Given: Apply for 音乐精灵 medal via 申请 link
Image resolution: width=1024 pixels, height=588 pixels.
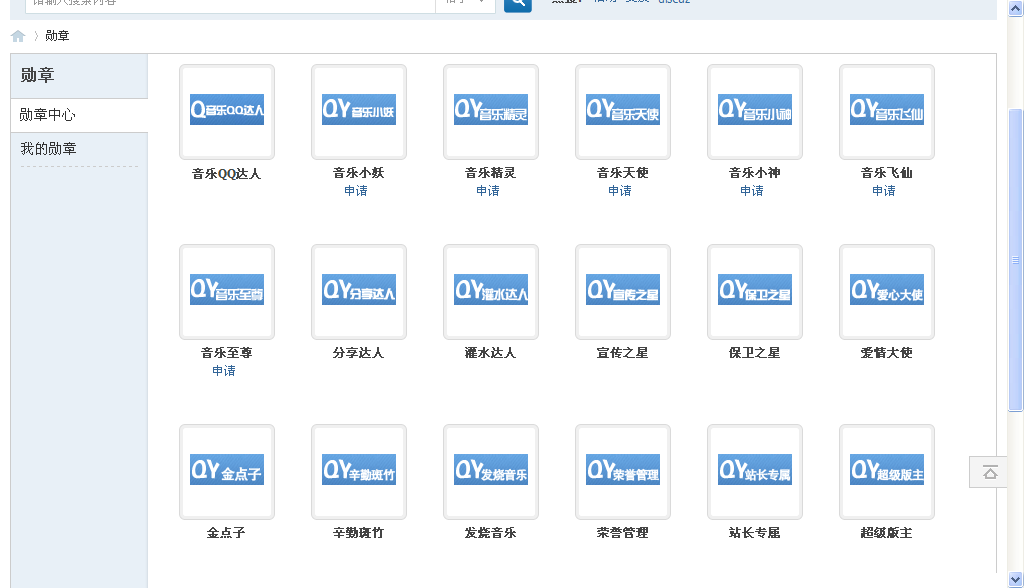Looking at the screenshot, I should [x=488, y=191].
